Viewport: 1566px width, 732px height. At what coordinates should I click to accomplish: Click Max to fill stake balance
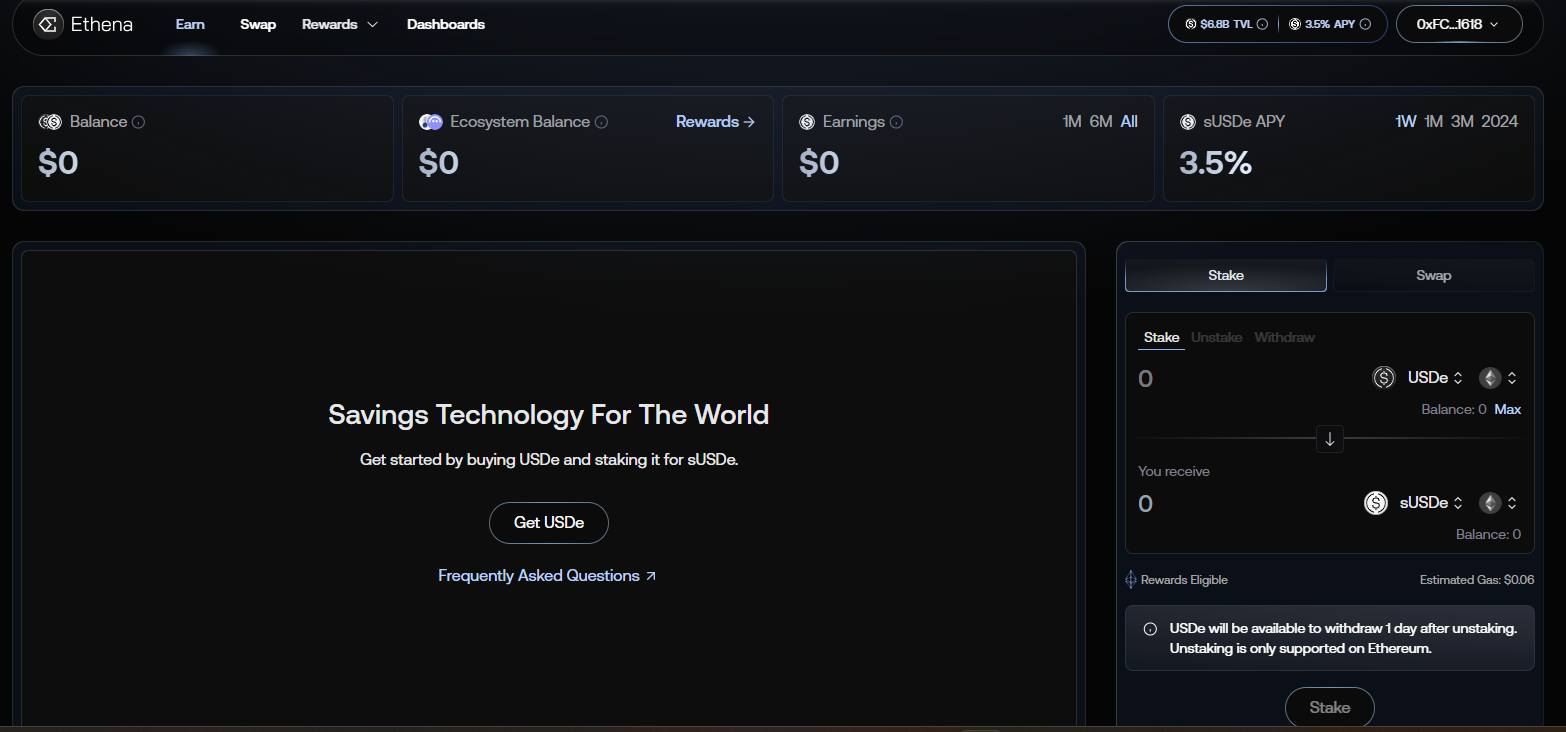pos(1507,409)
